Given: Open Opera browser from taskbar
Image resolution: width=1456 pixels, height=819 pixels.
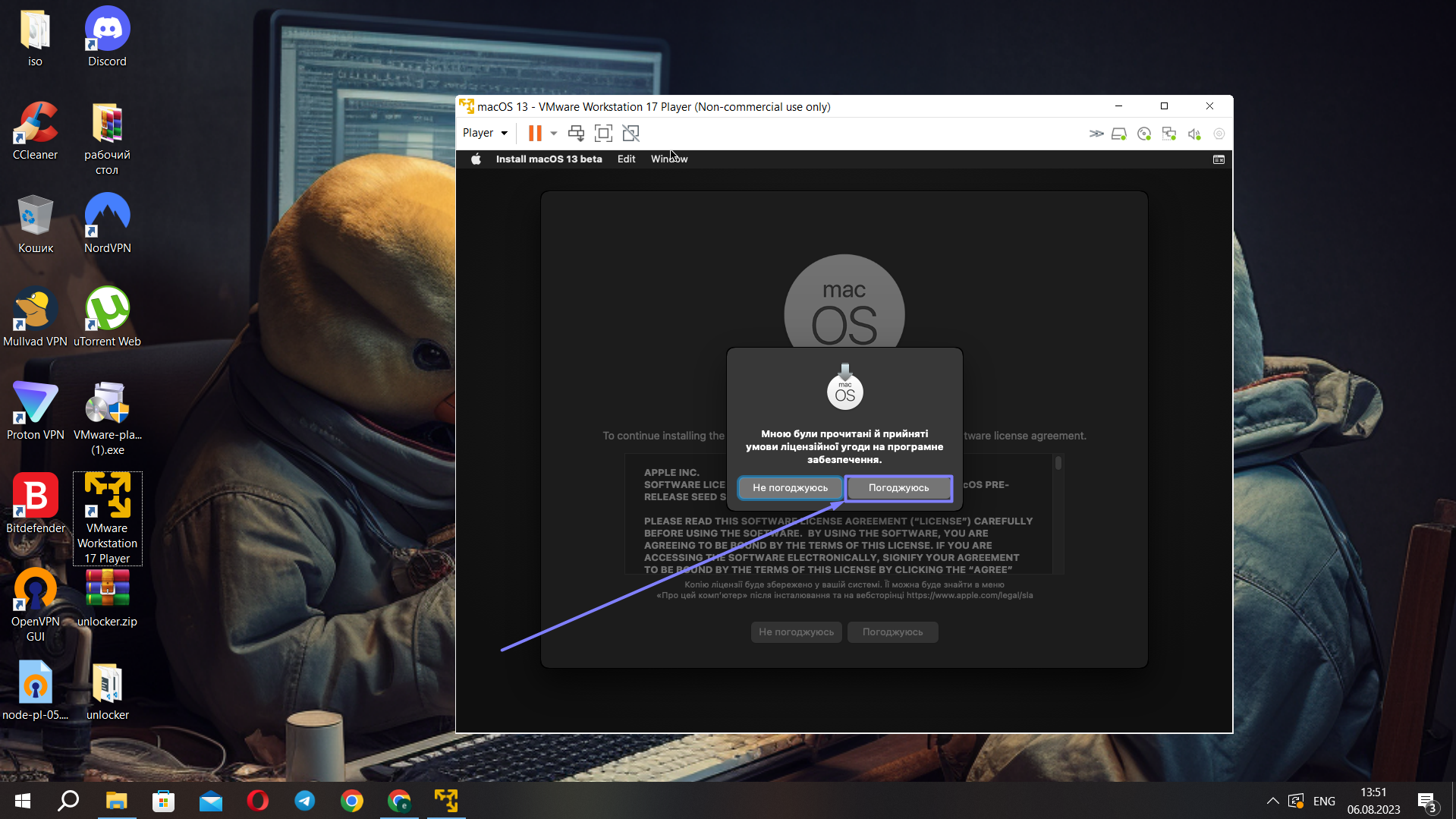Looking at the screenshot, I should 258,801.
